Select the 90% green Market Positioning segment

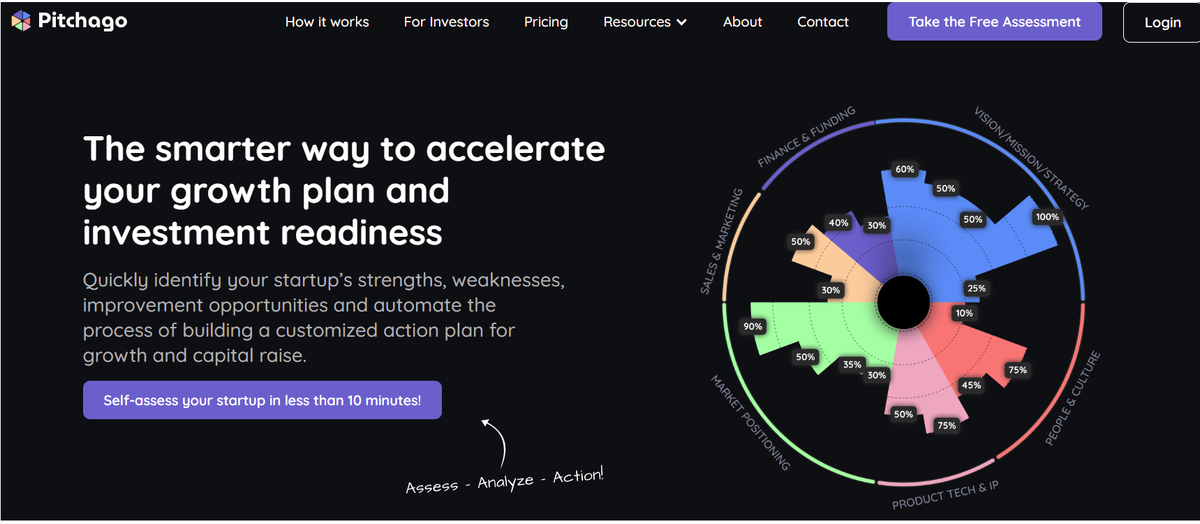[x=752, y=326]
